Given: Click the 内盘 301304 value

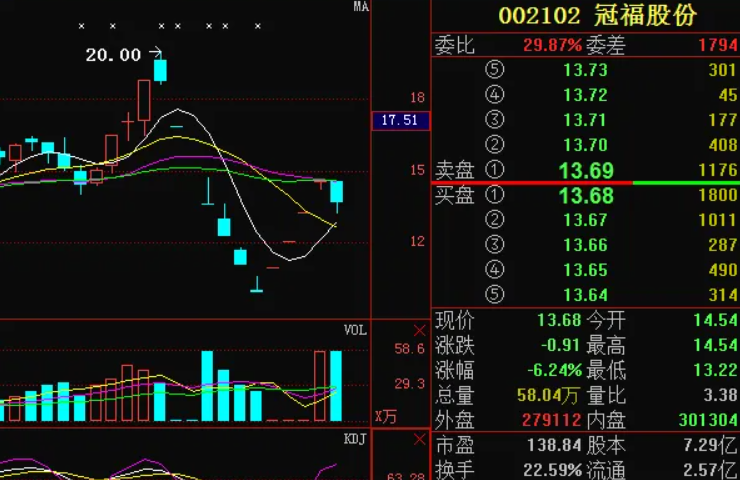Looking at the screenshot, I should pos(708,420).
